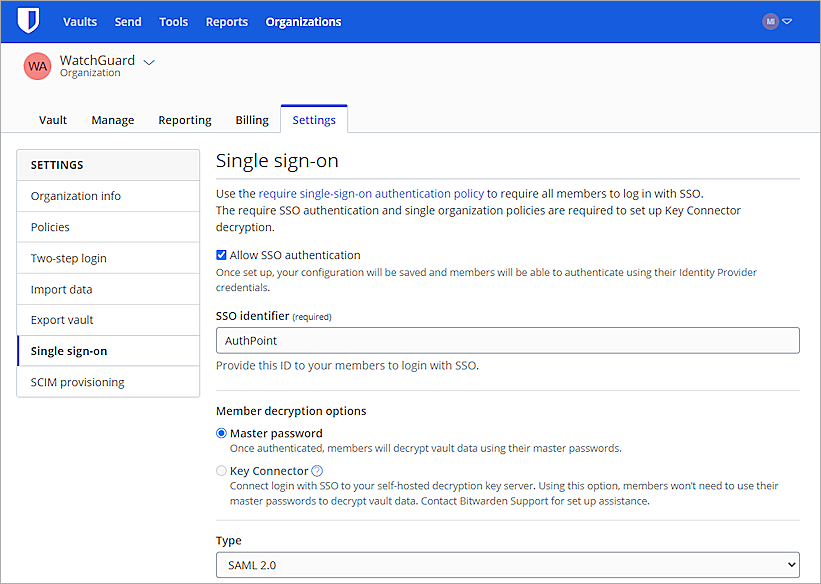Screen dimensions: 821x584
Task: Switch to the Billing tab
Action: coord(251,119)
